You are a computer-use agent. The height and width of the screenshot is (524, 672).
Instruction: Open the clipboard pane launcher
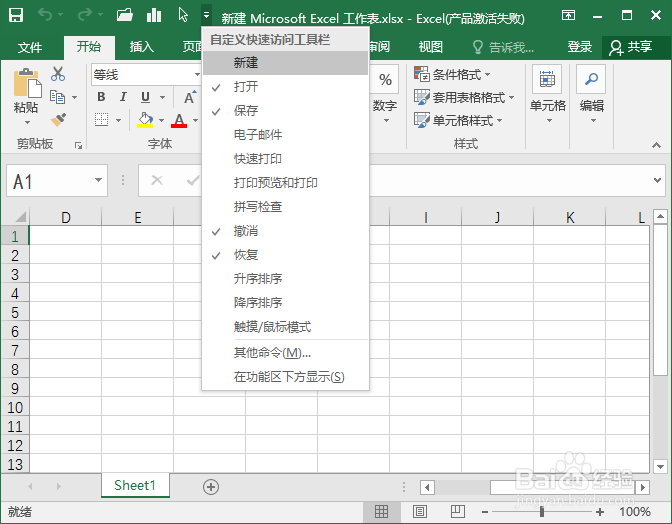pos(78,146)
